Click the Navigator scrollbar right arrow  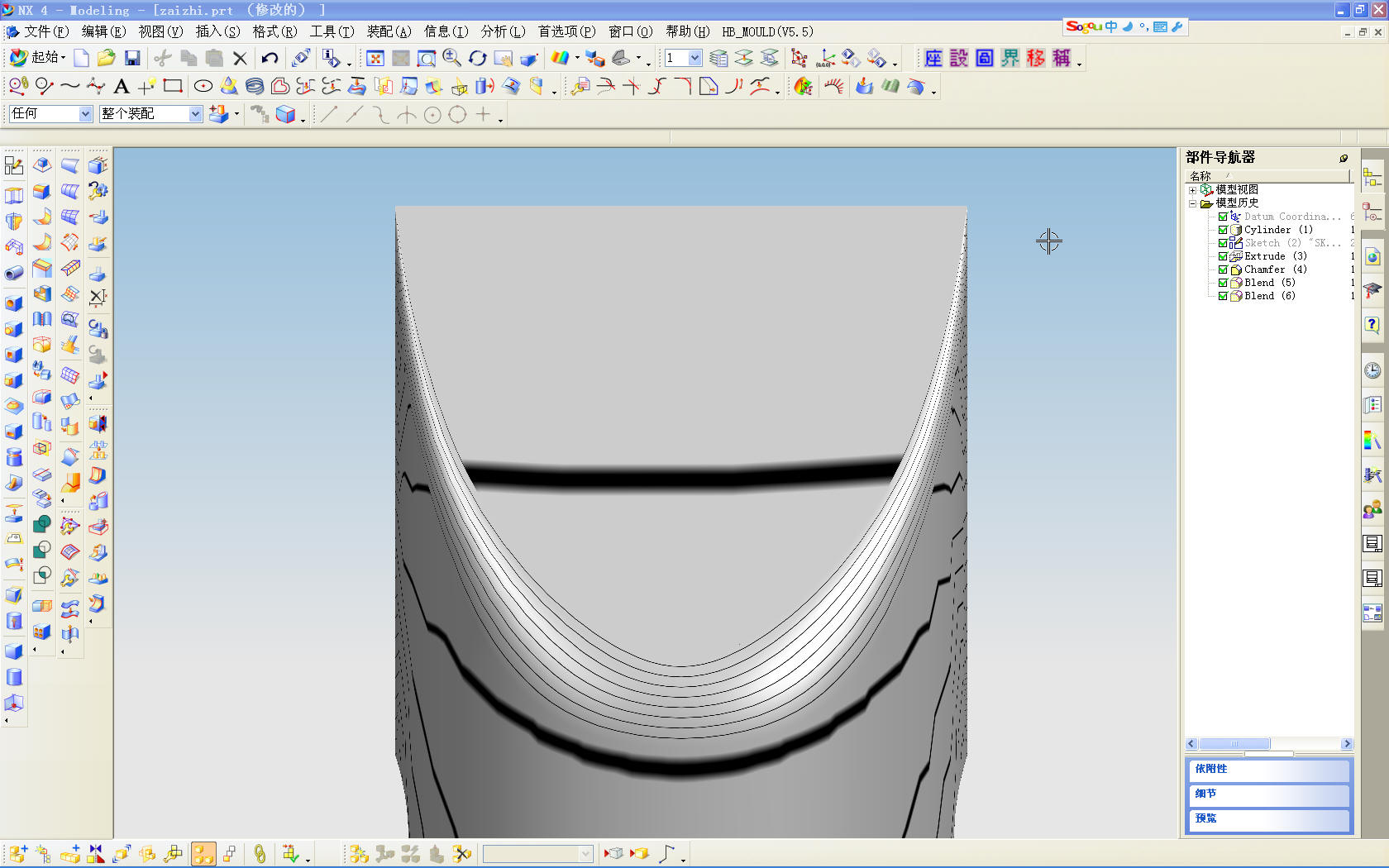[1347, 744]
